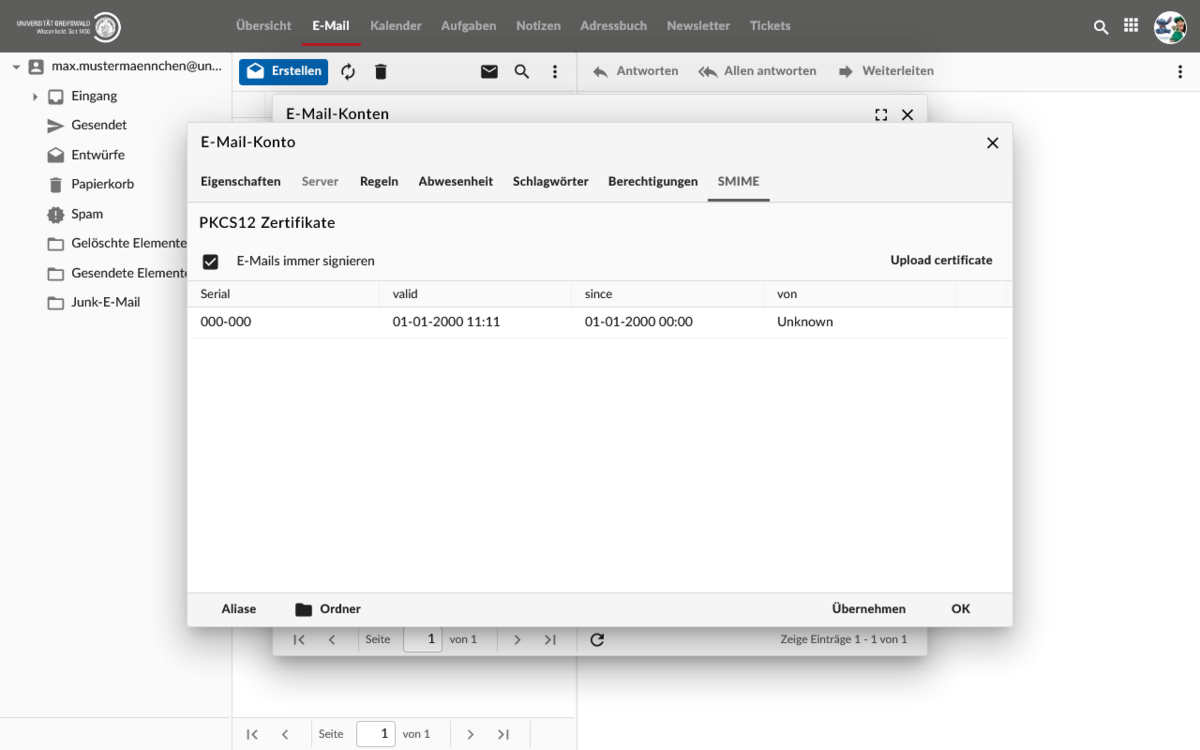1200x750 pixels.
Task: Open the Kalender menu item
Action: [395, 26]
